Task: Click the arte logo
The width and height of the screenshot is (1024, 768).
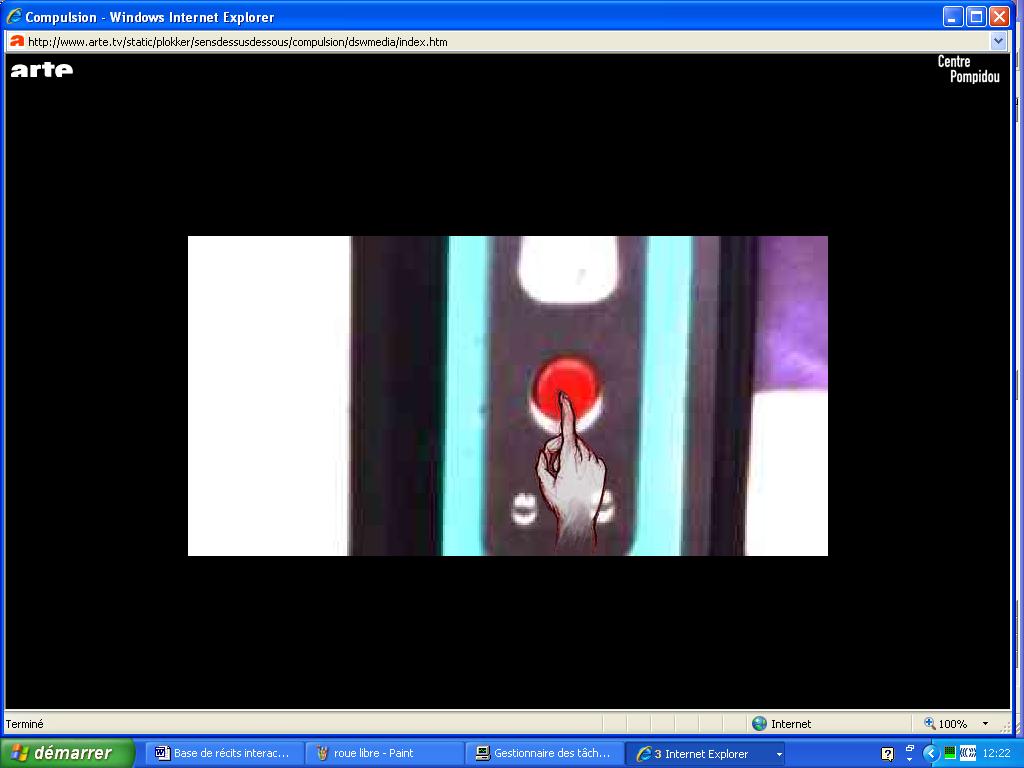Action: pyautogui.click(x=42, y=69)
